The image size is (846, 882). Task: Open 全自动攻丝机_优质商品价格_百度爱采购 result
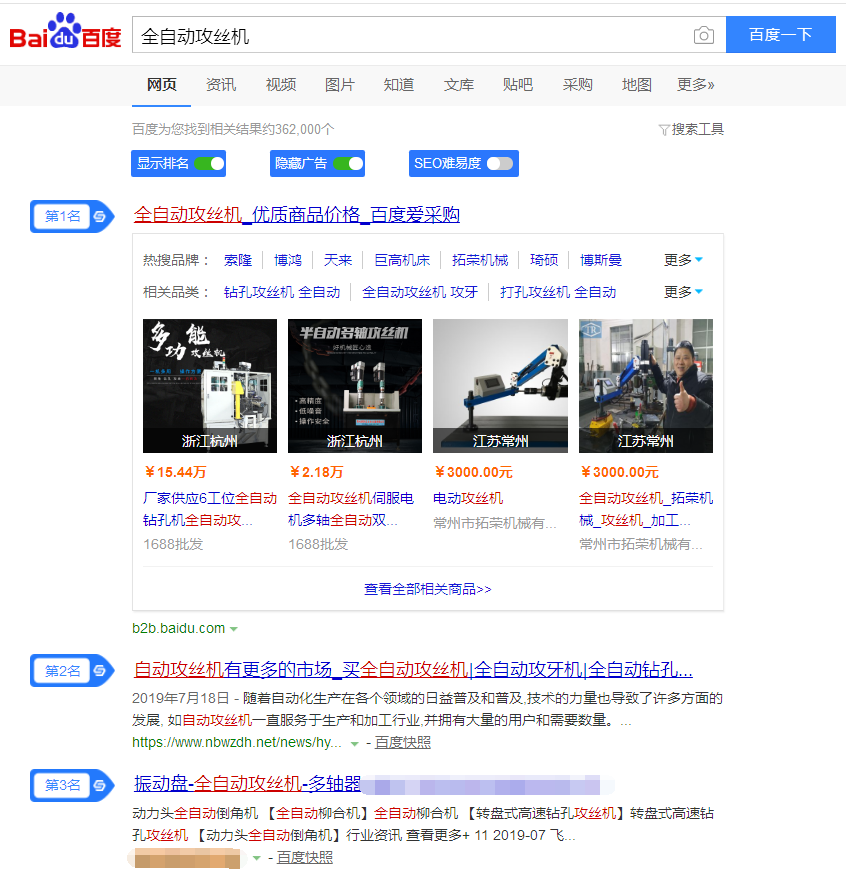point(297,215)
